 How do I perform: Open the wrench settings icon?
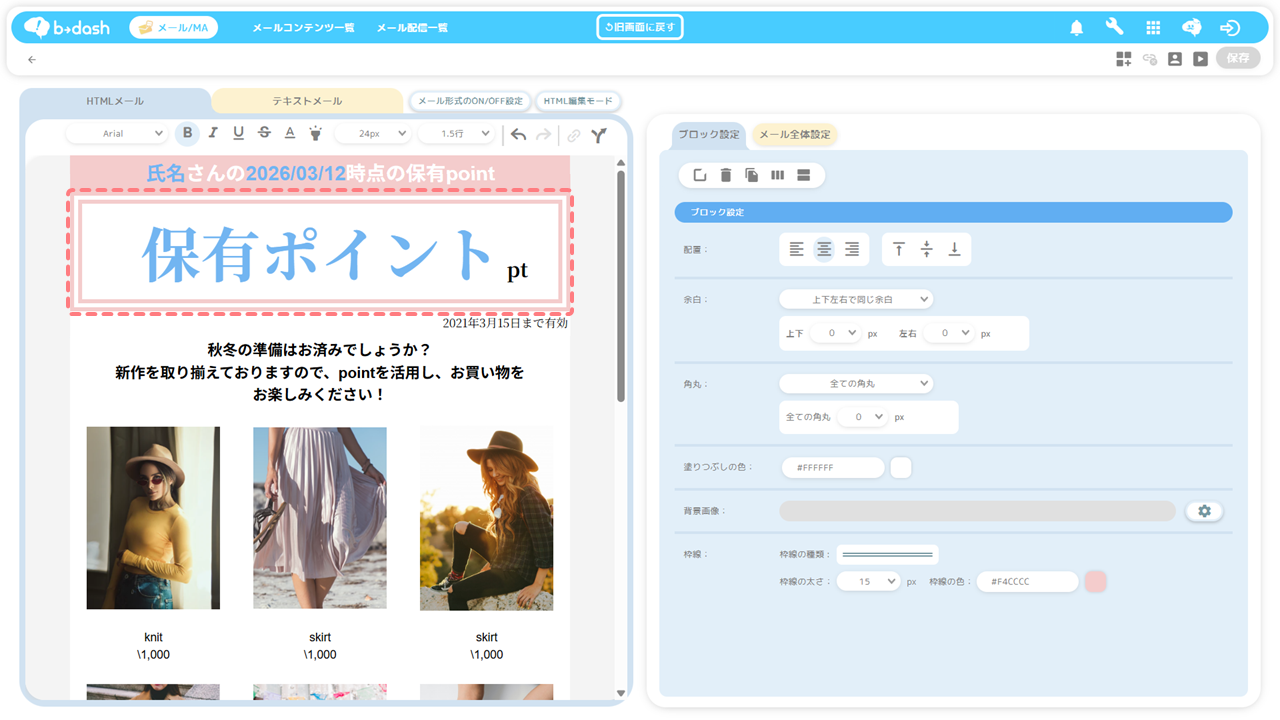(1114, 28)
